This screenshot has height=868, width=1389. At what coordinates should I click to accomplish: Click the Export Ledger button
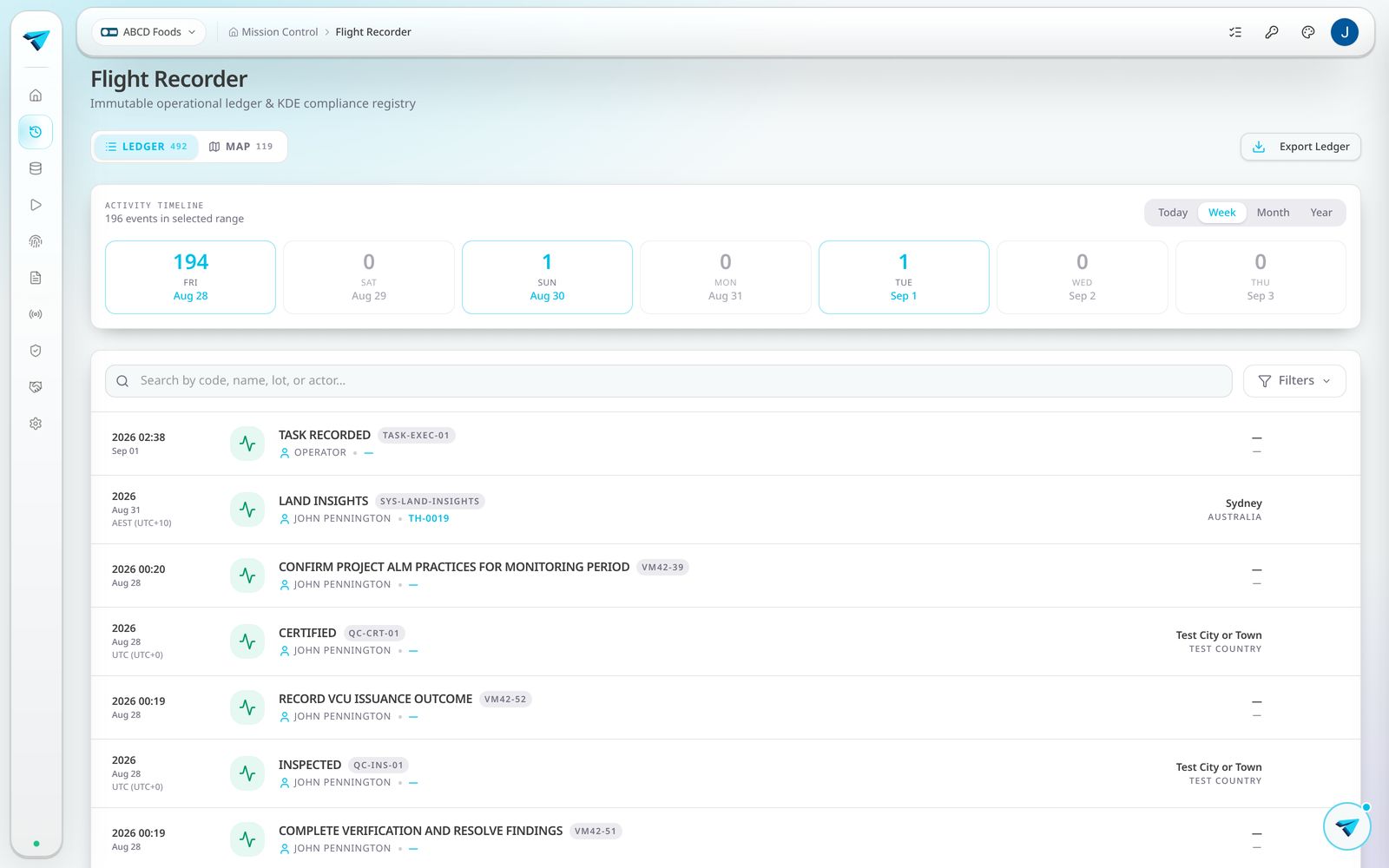(1300, 147)
